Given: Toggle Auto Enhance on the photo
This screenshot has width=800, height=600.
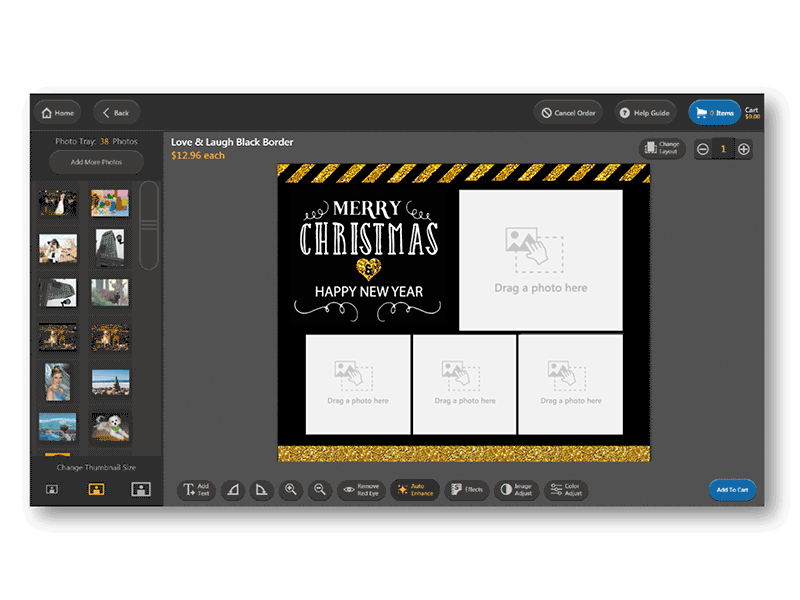Looking at the screenshot, I should [414, 490].
